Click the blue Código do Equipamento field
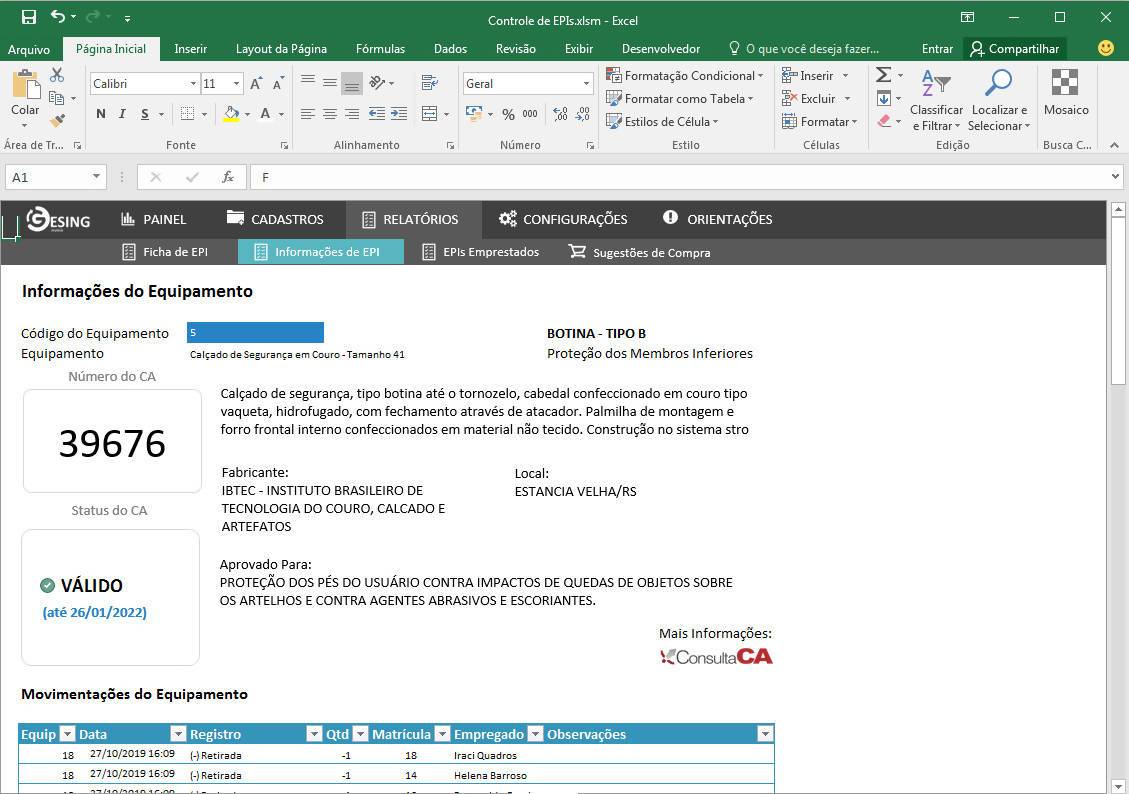Screen dimensions: 1129x794 click(255, 333)
